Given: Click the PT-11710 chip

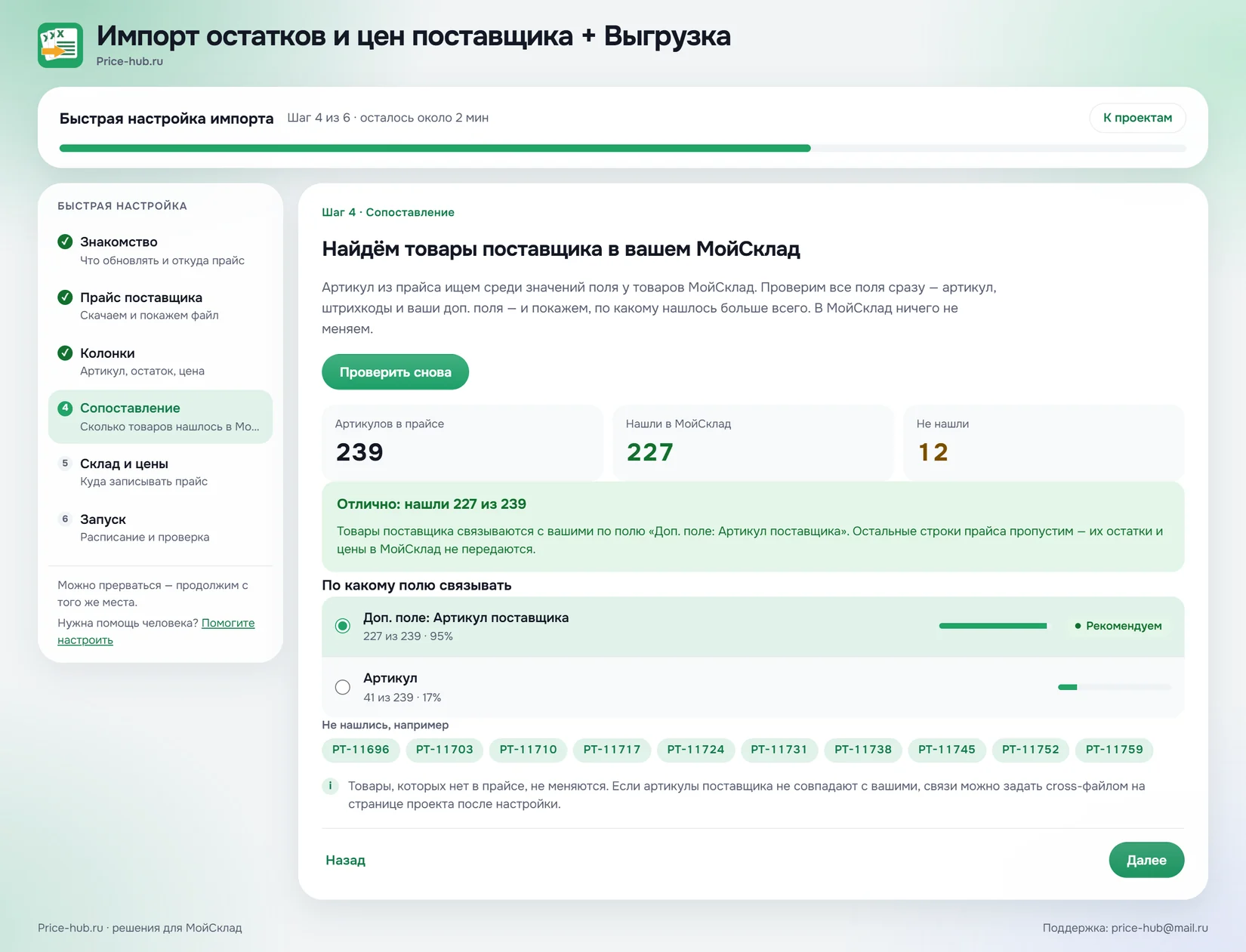Looking at the screenshot, I should [529, 750].
